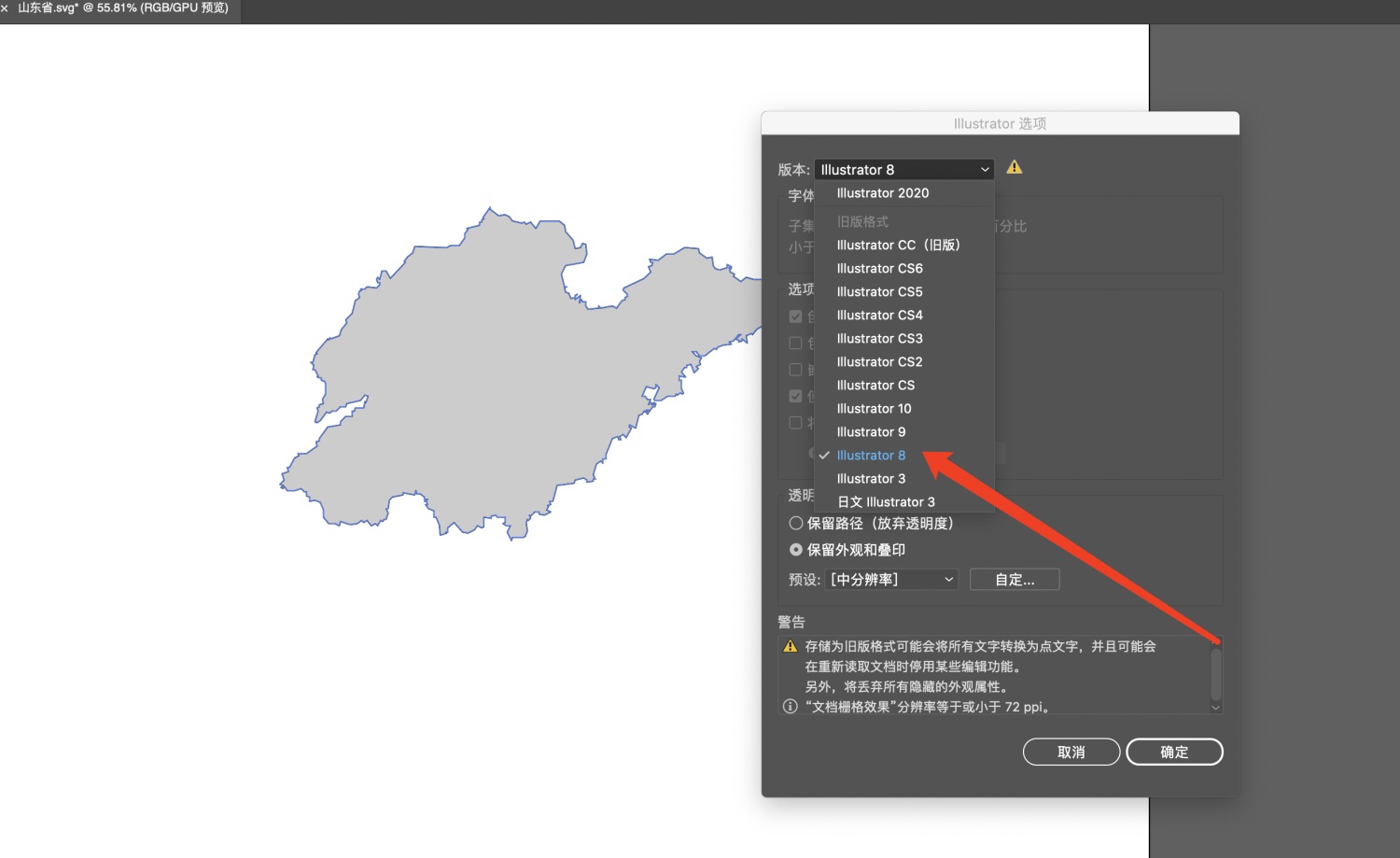This screenshot has height=858, width=1400.
Task: Click the yellow warning triangle in the 警告 list
Action: (x=791, y=646)
